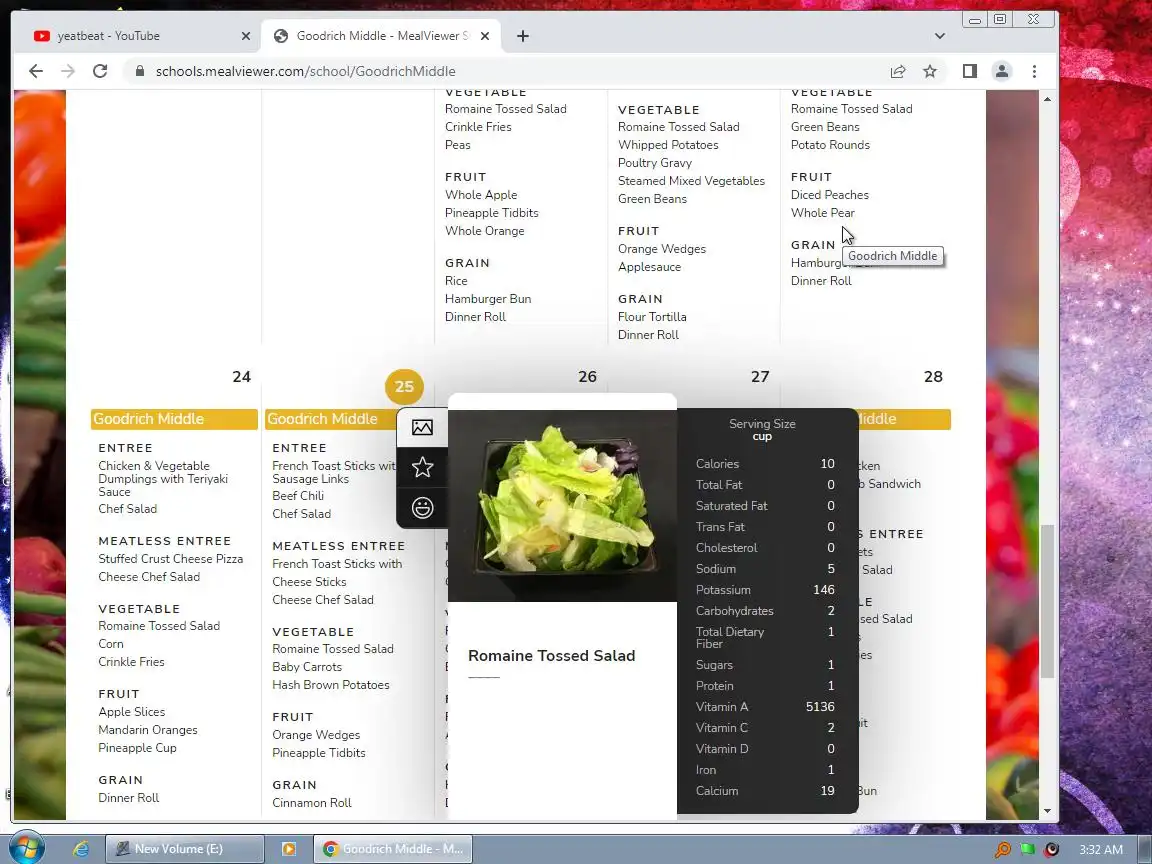The height and width of the screenshot is (864, 1152).
Task: Click the Vitamin A value 5136
Action: click(820, 707)
